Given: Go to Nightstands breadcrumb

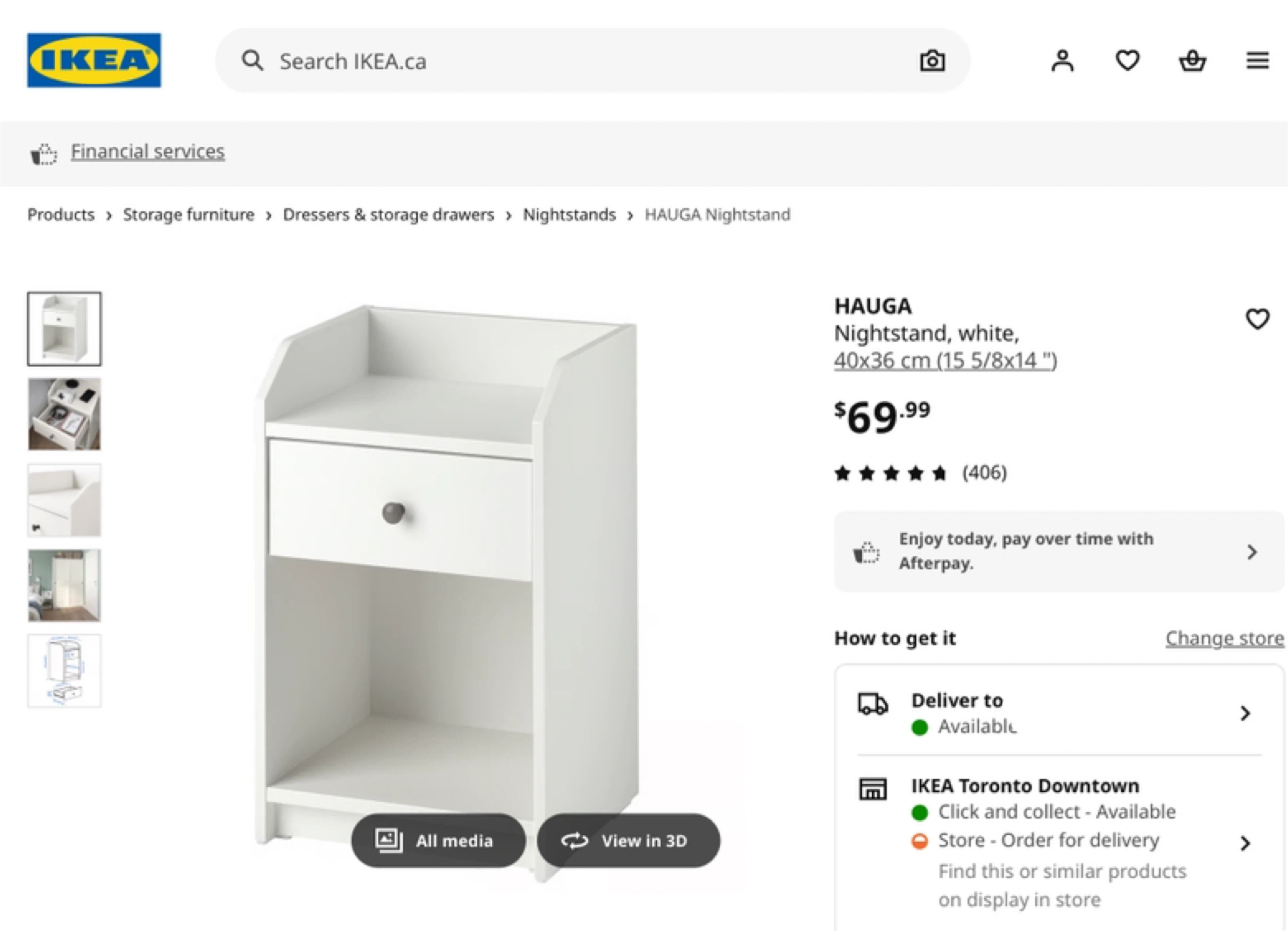Looking at the screenshot, I should pos(569,215).
